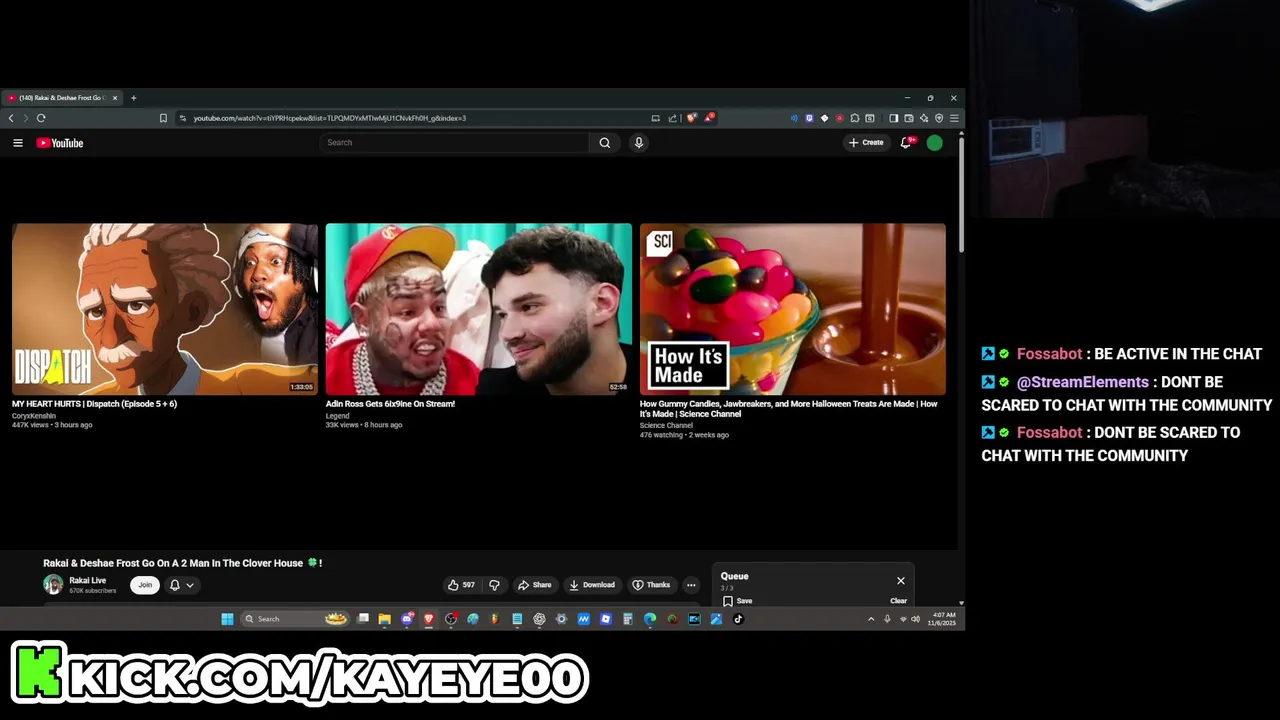Viewport: 1280px width, 720px height.
Task: Open the MY HEART HURTS Dispatch thumbnail
Action: click(165, 309)
